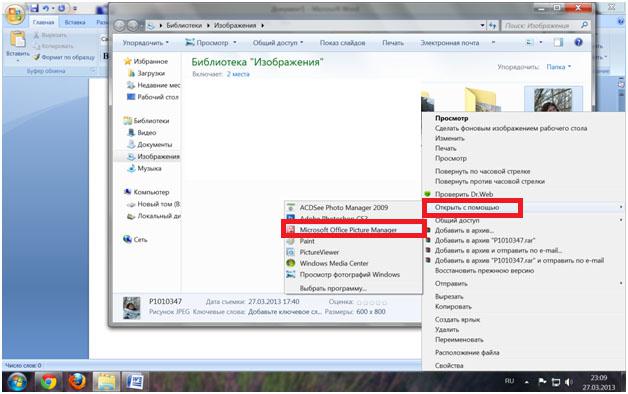Click Расположение файла in context menu

[x=467, y=353]
